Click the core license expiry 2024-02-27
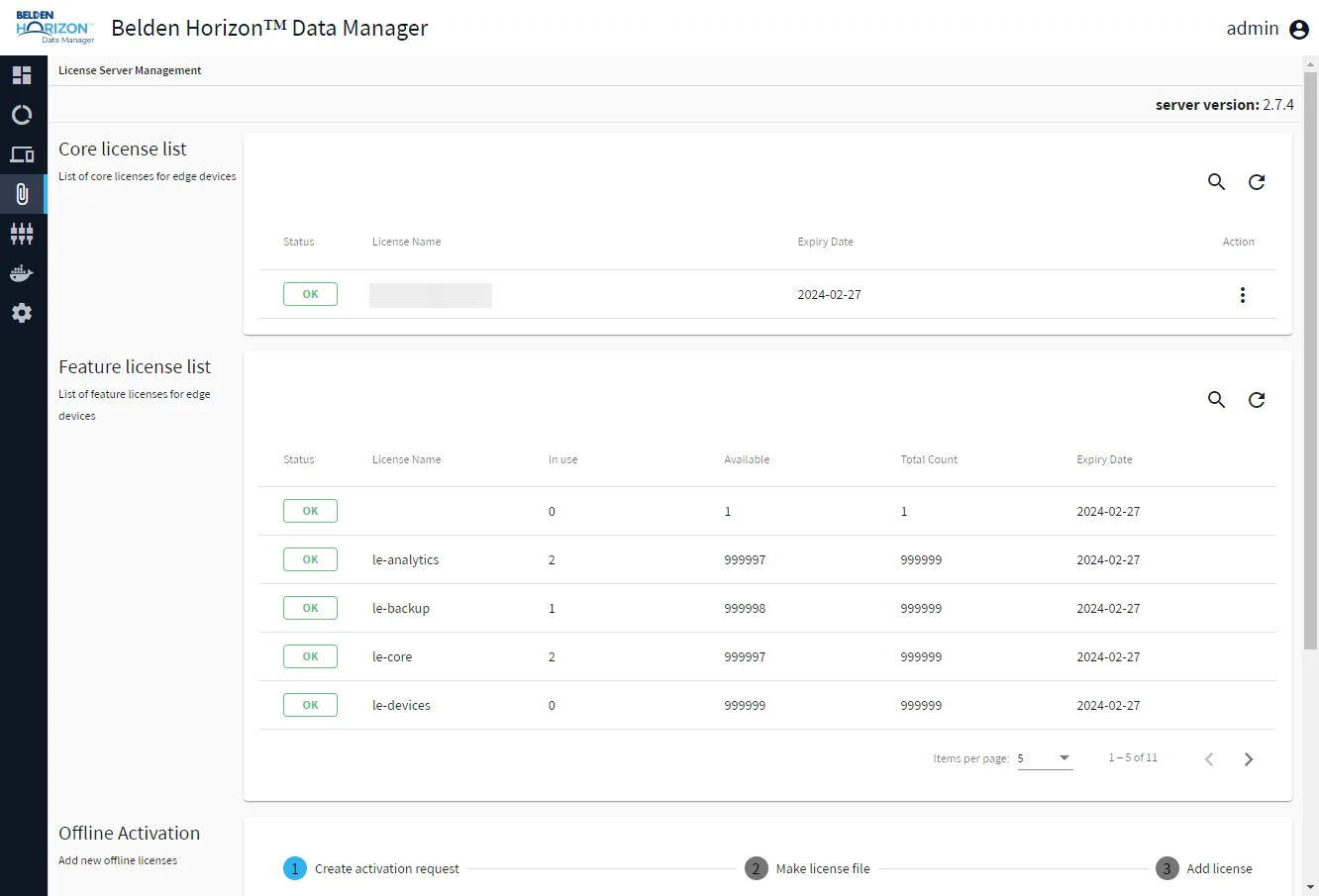Image resolution: width=1319 pixels, height=896 pixels. tap(829, 295)
